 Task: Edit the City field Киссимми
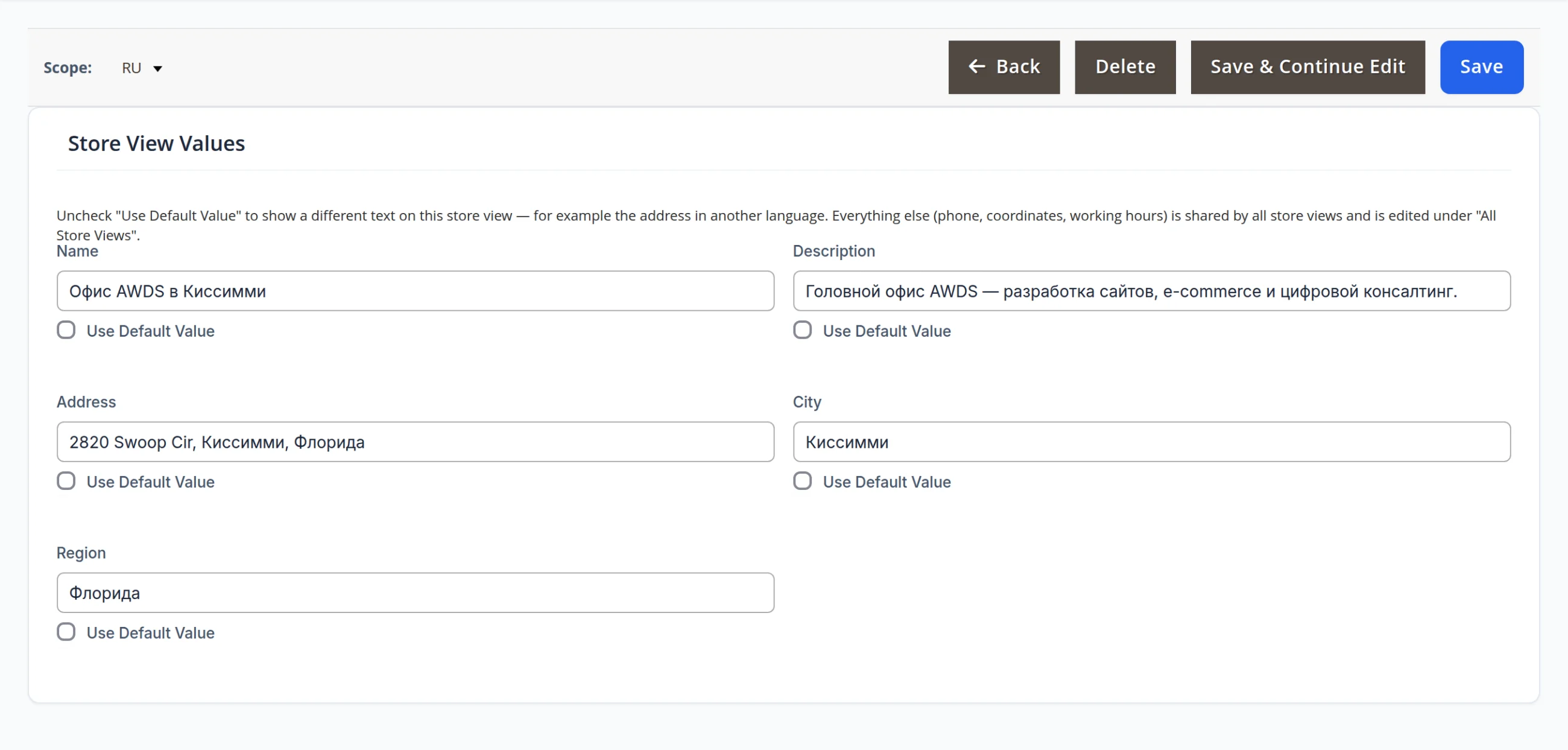[1152, 442]
